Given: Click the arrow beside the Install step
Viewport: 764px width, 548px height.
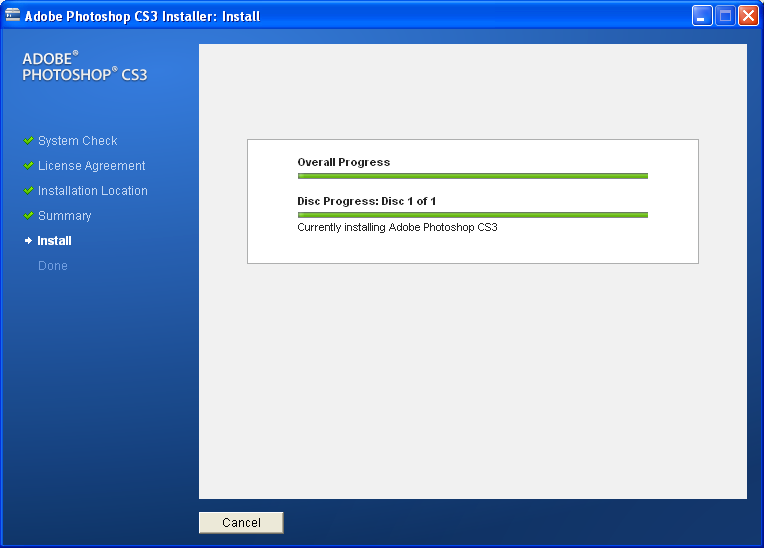Looking at the screenshot, I should [28, 241].
